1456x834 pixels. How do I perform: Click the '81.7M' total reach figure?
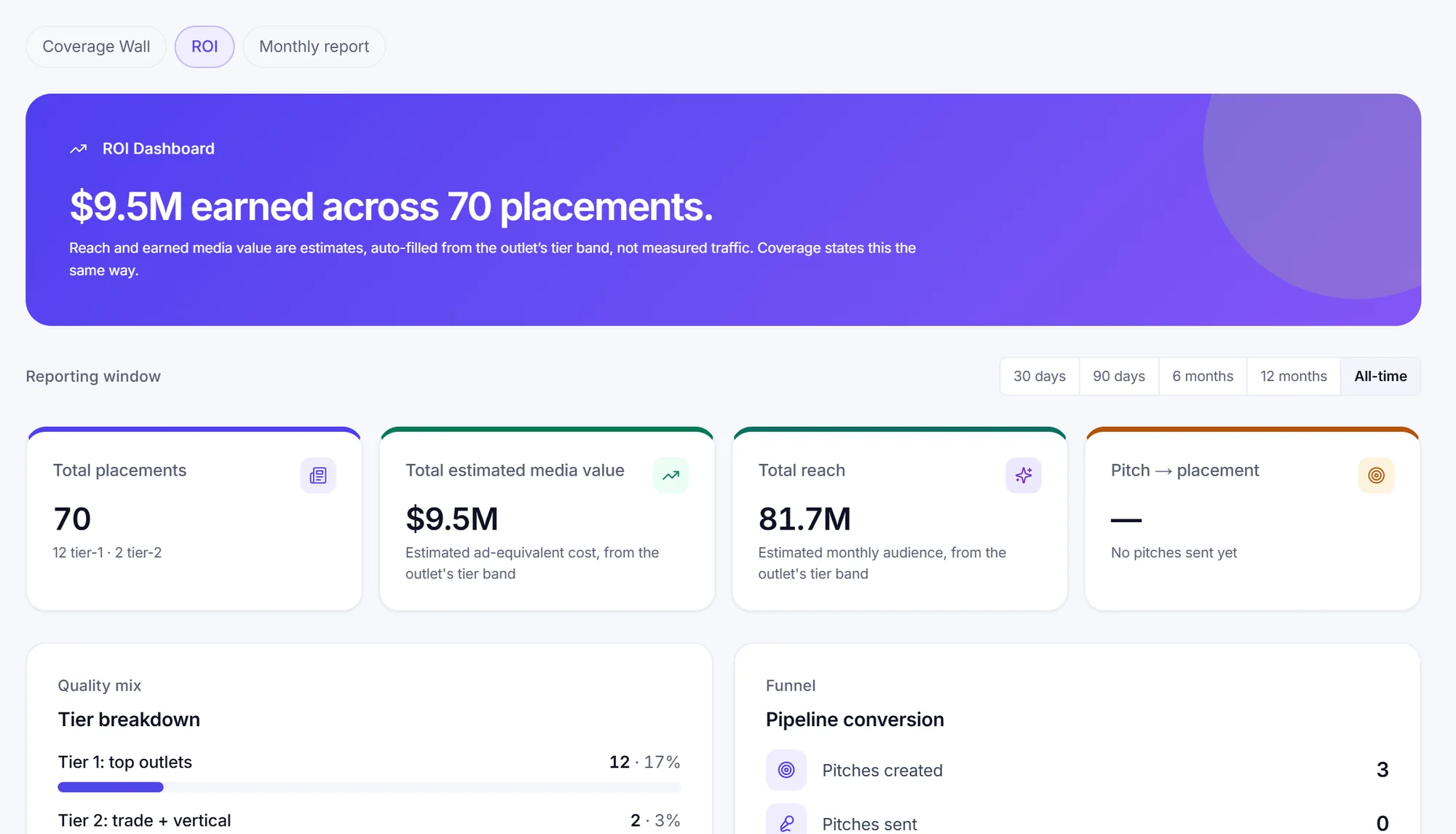point(804,519)
